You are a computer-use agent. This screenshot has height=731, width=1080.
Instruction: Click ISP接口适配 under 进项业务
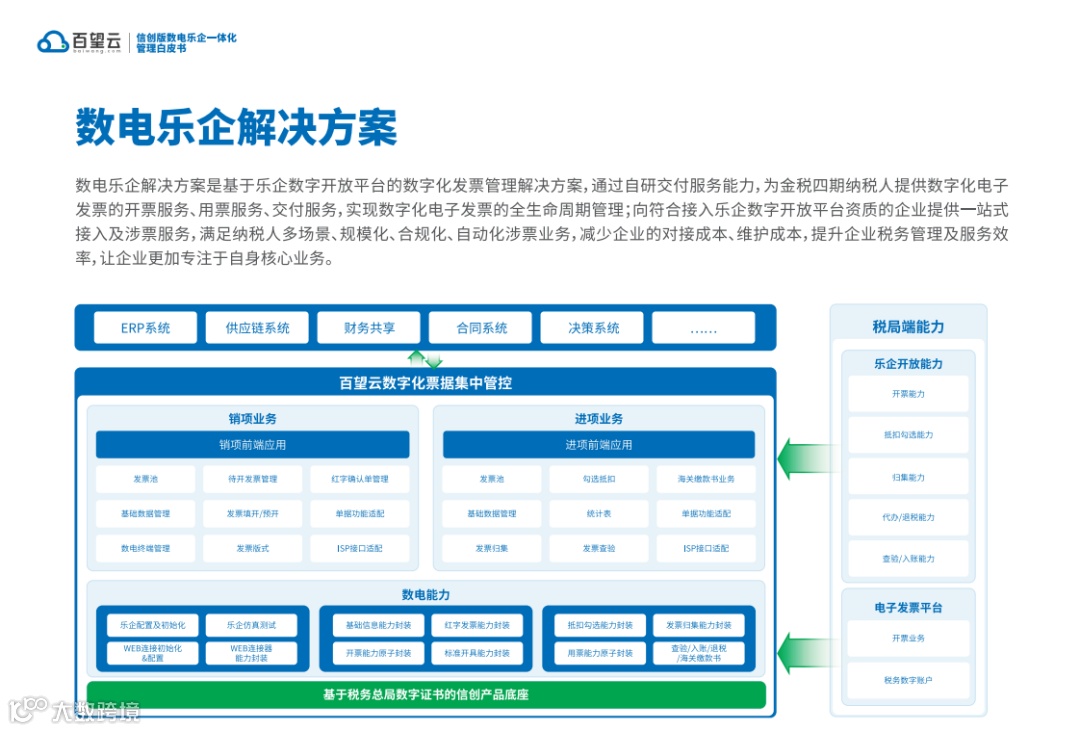pyautogui.click(x=706, y=548)
